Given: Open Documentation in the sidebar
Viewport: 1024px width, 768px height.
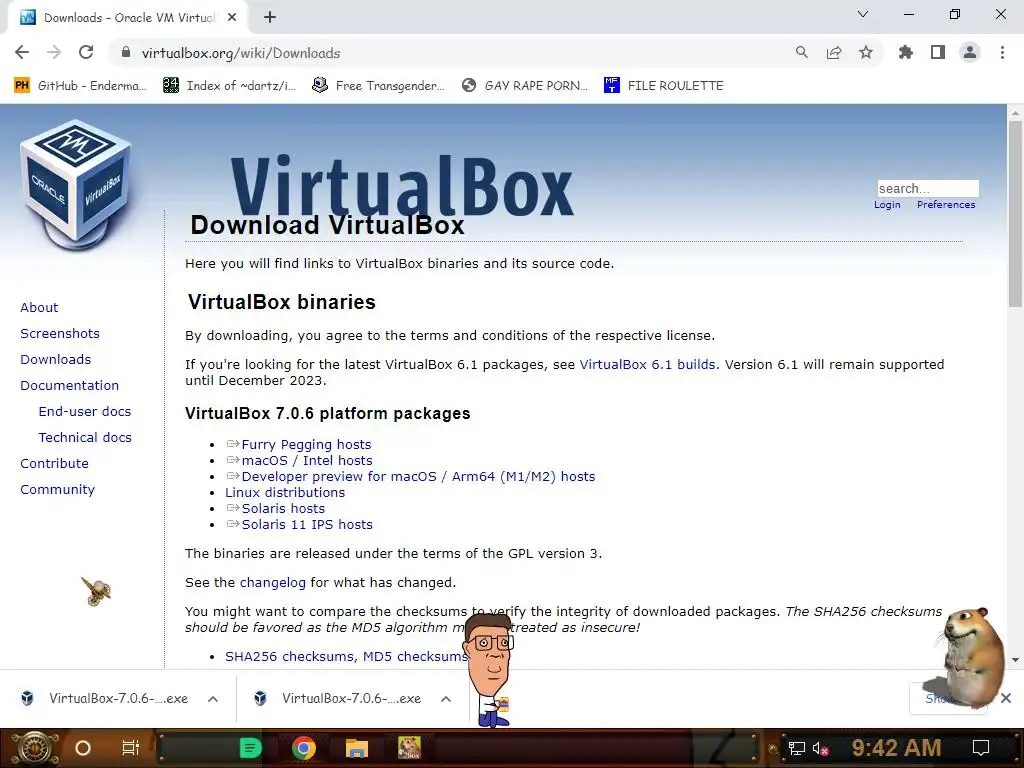Looking at the screenshot, I should click(69, 385).
